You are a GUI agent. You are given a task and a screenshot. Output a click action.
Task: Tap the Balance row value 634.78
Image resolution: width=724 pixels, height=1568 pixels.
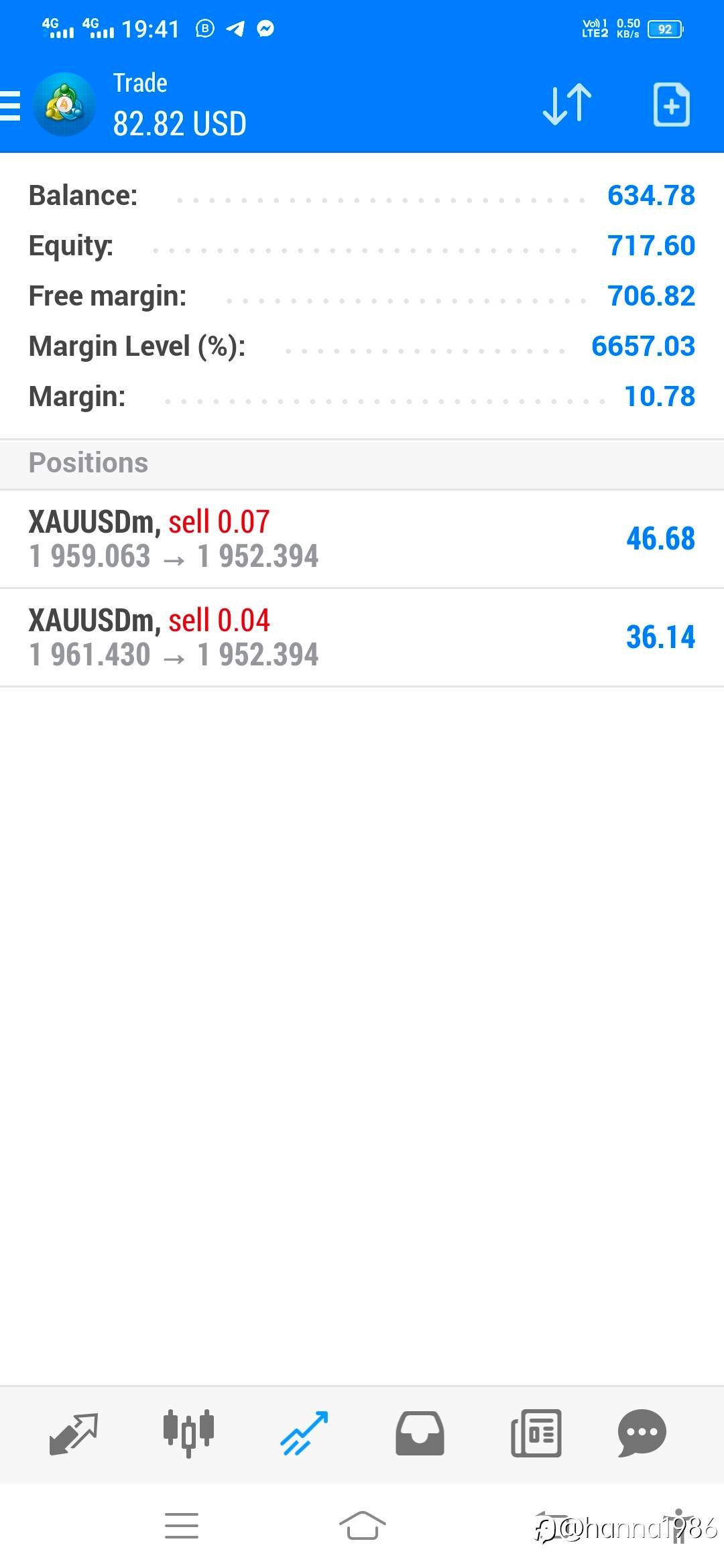[x=651, y=196]
